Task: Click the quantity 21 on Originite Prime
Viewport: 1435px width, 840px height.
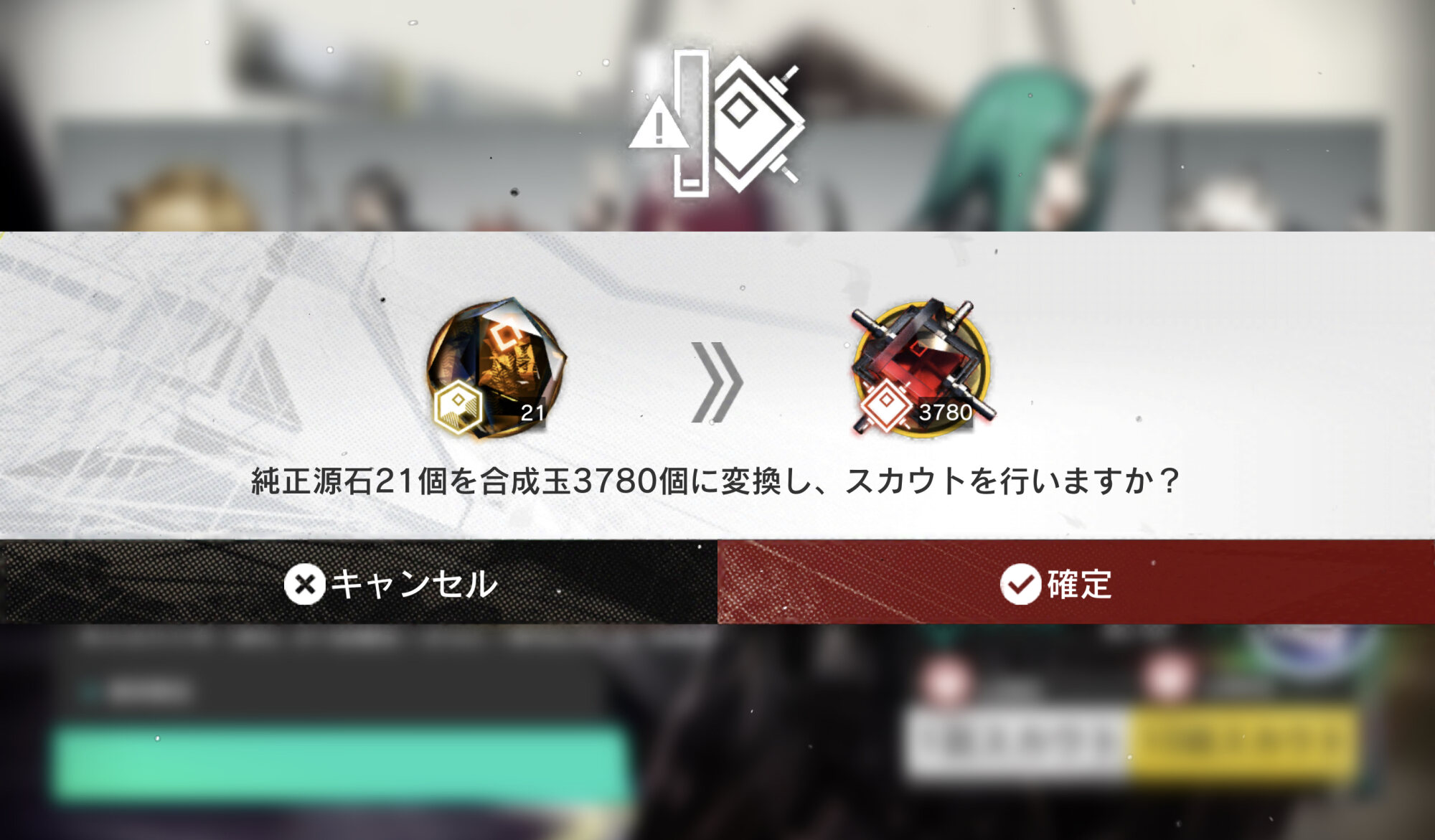Action: [x=532, y=412]
